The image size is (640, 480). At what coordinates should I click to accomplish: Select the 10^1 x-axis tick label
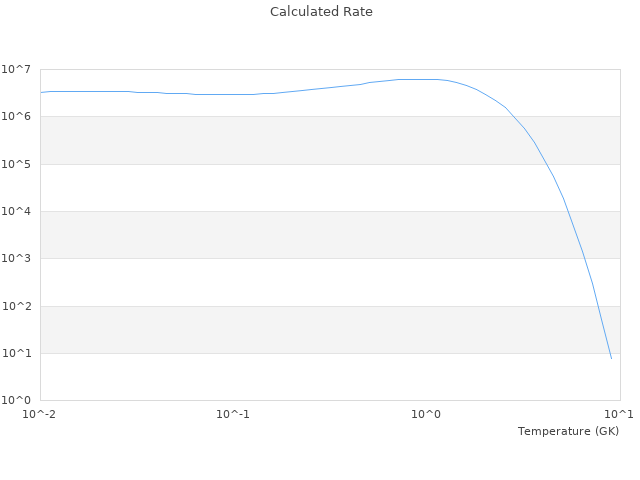click(619, 414)
